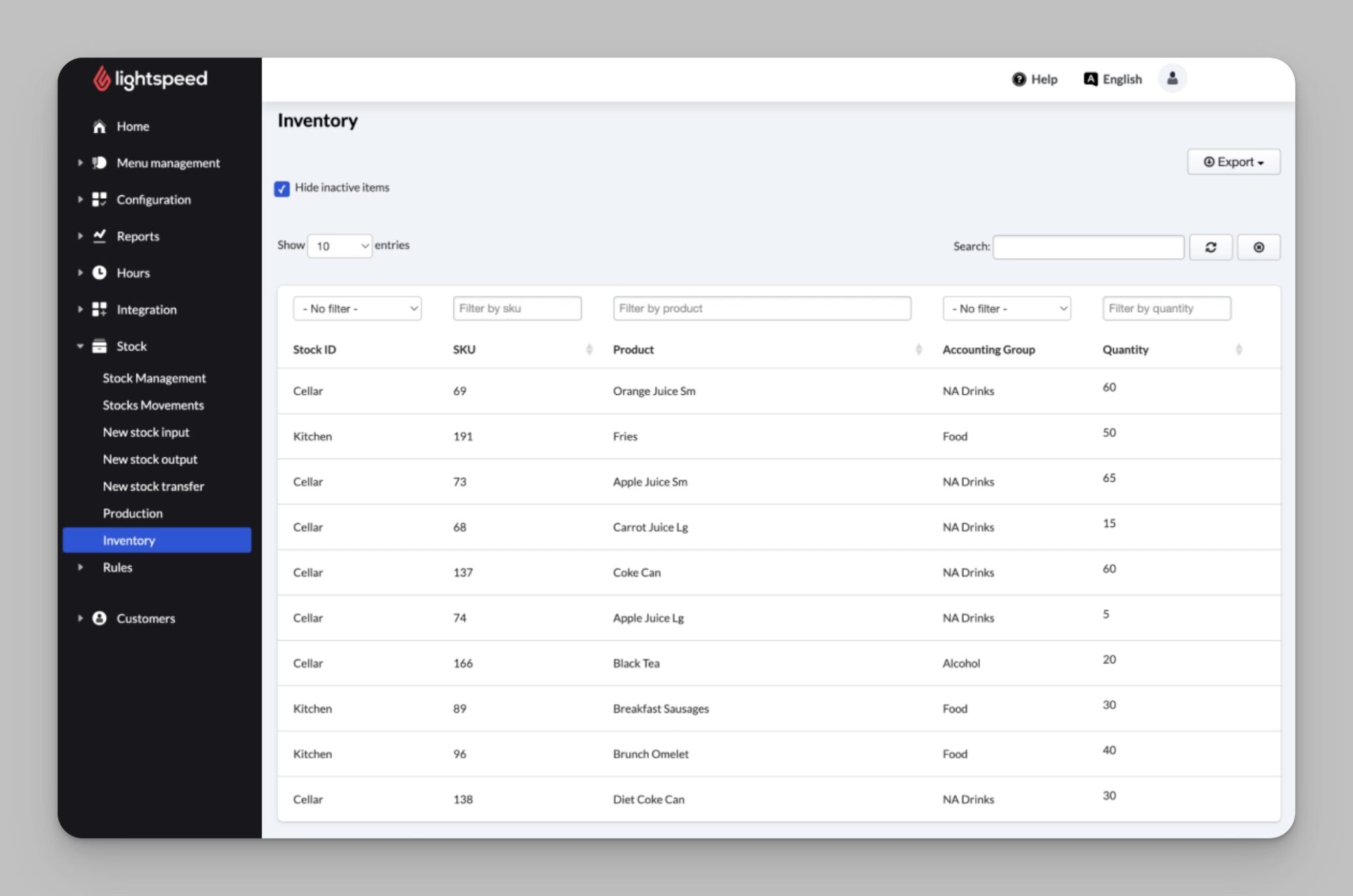Click the Coke Can product cell
This screenshot has height=896, width=1353.
point(637,572)
